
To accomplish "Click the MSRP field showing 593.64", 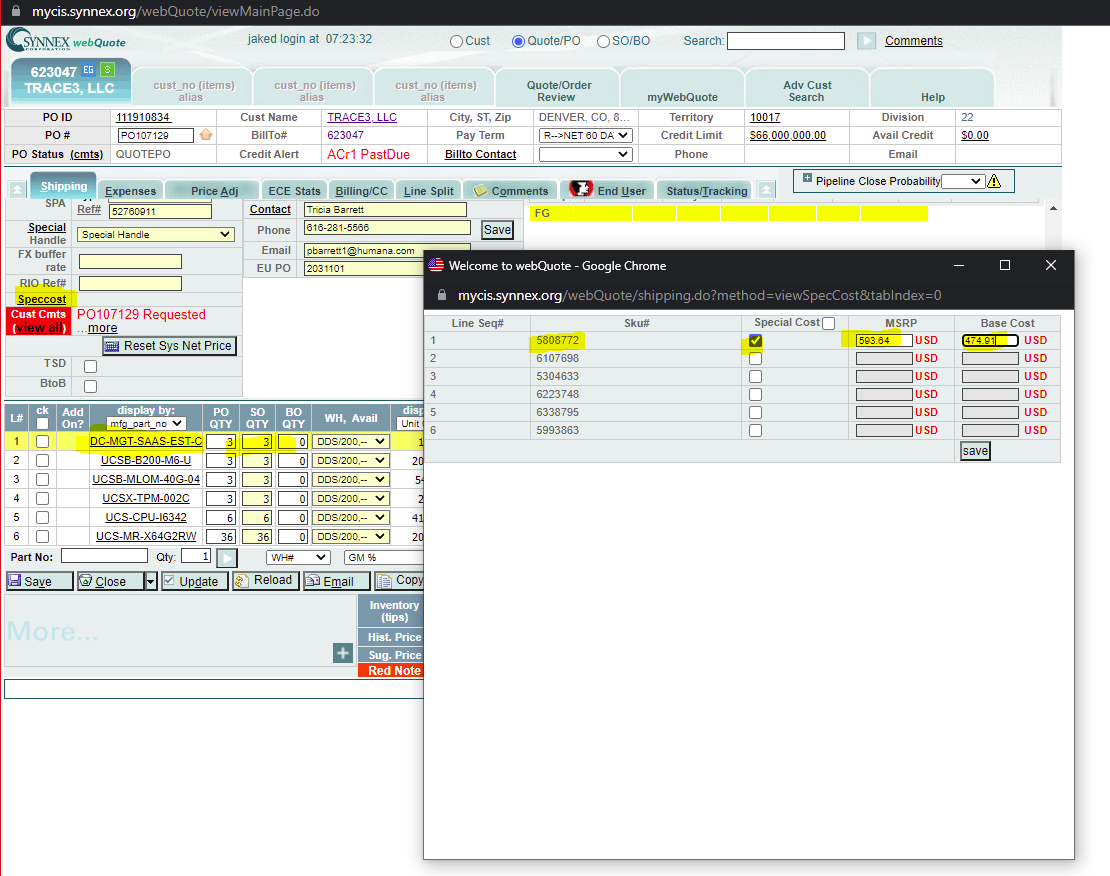I will tap(883, 341).
